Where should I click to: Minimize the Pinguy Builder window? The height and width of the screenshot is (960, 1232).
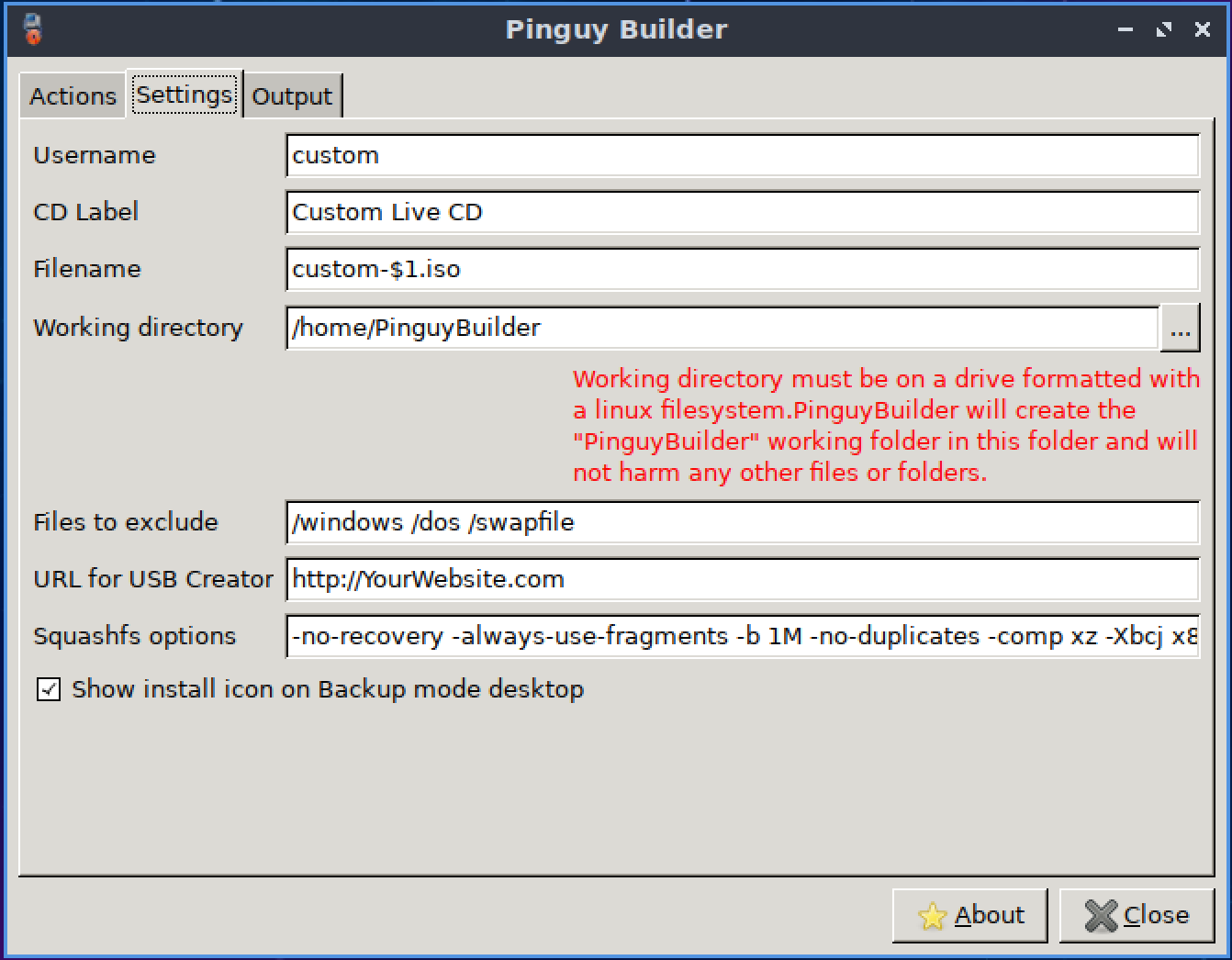(x=1126, y=29)
